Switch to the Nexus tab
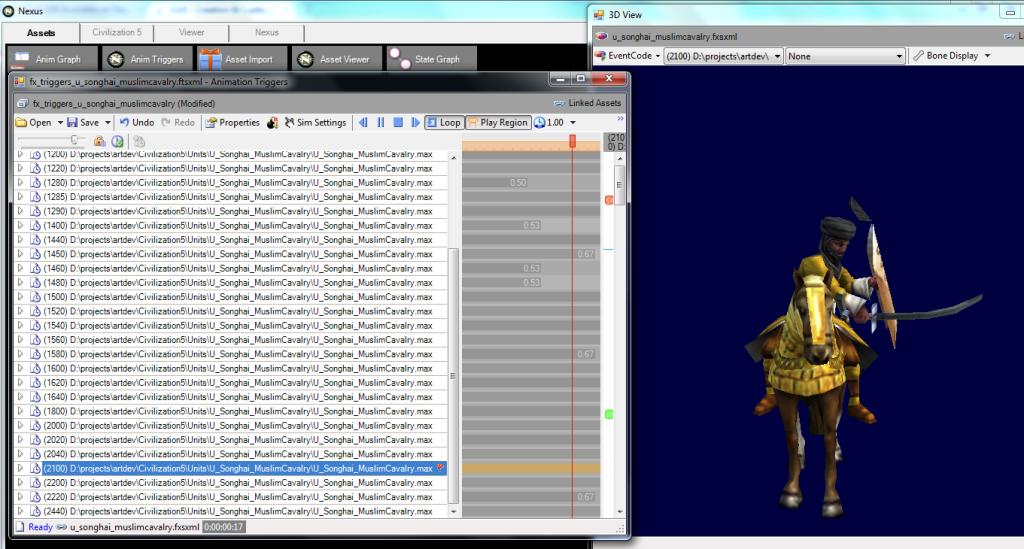1024x549 pixels. [266, 32]
